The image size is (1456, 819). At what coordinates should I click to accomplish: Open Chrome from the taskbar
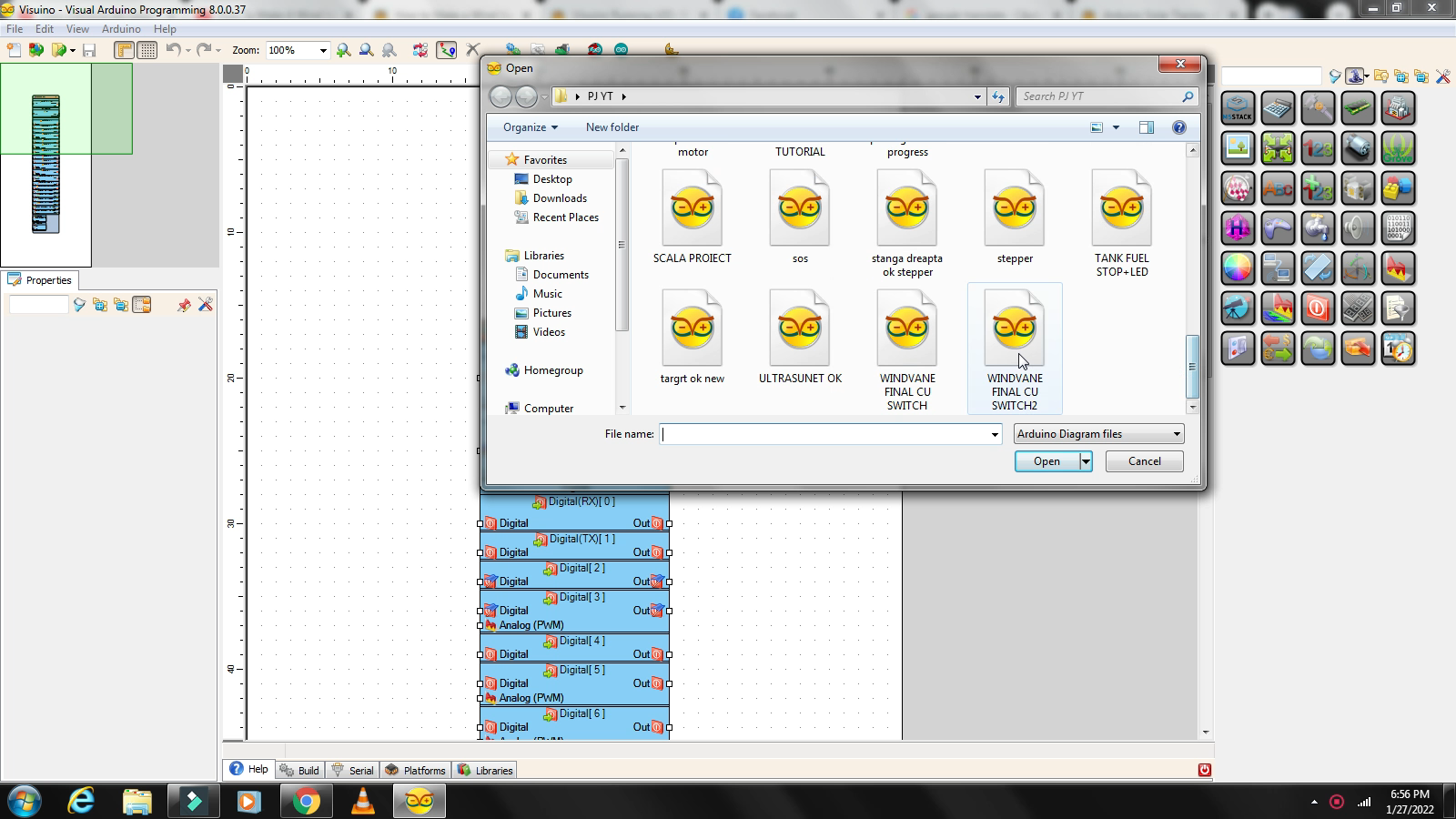tap(306, 801)
